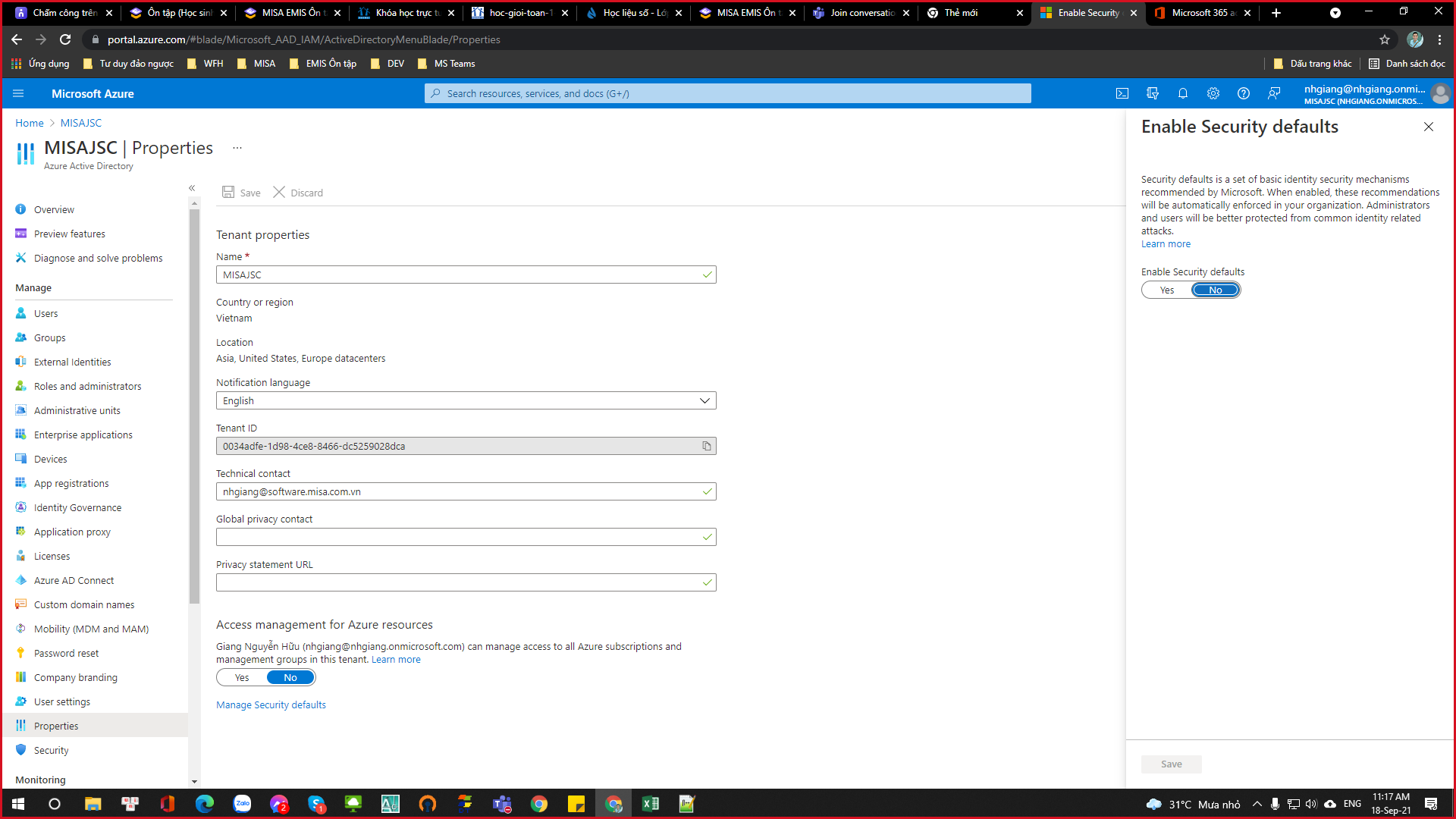Select Enterprise applications menu item

tap(83, 435)
